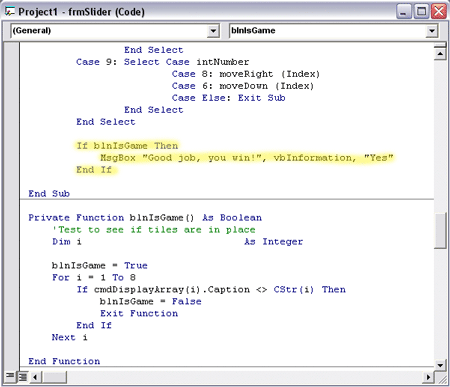This screenshot has width=450, height=387.
Task: Click the Procedure View button
Action: click(10, 377)
